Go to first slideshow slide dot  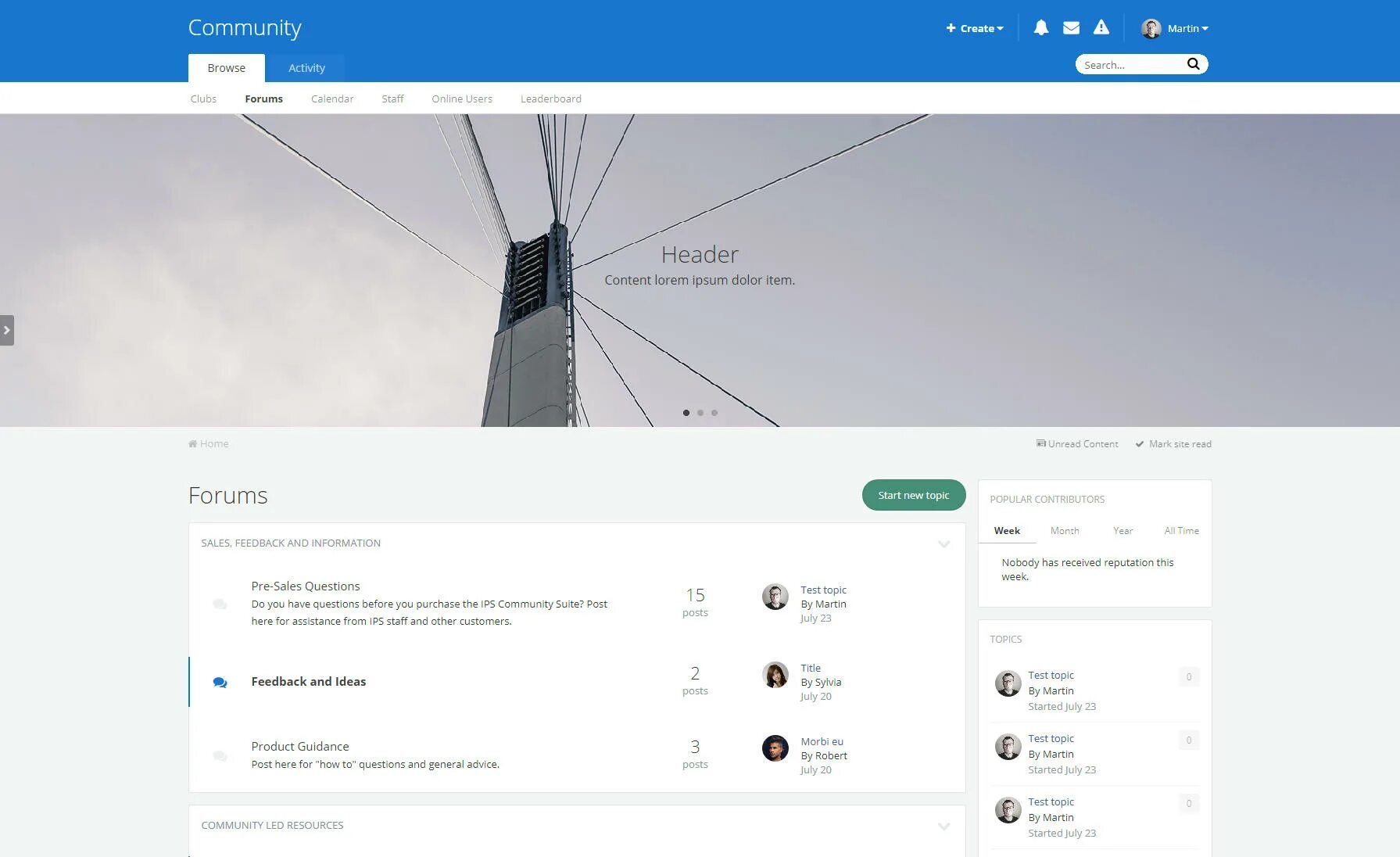tap(686, 413)
